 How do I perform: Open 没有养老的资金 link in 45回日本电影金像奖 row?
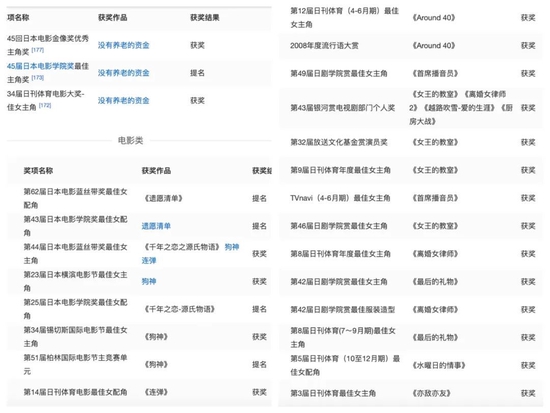click(123, 45)
